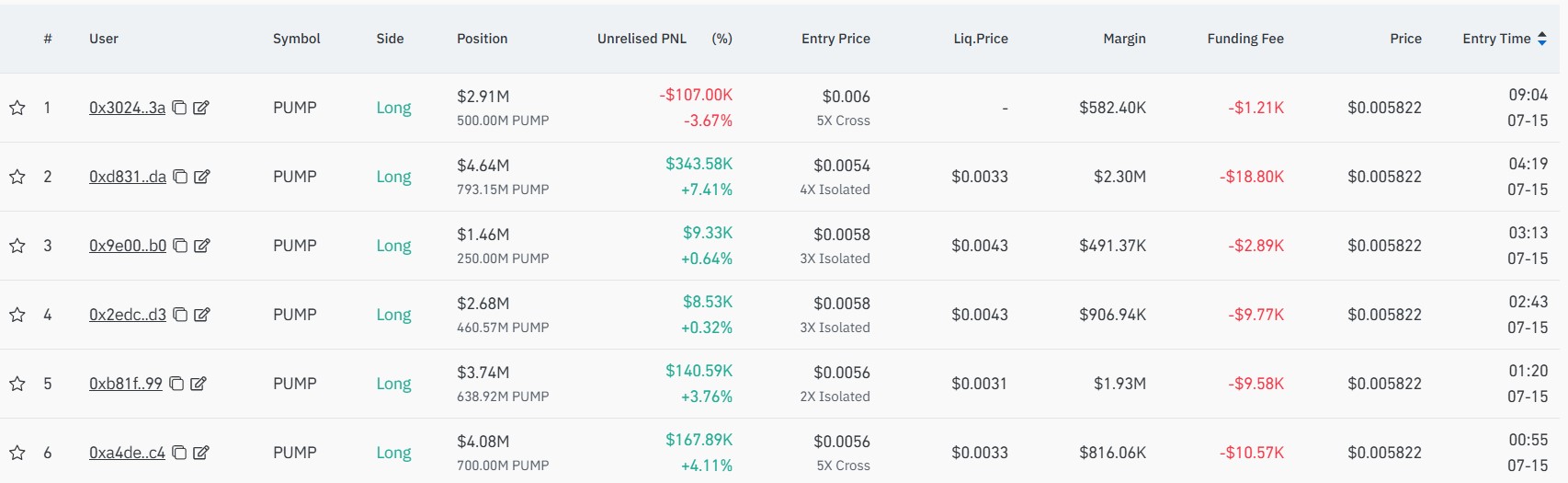
Task: Copy address 0xd831..da with copy icon
Action: (180, 177)
